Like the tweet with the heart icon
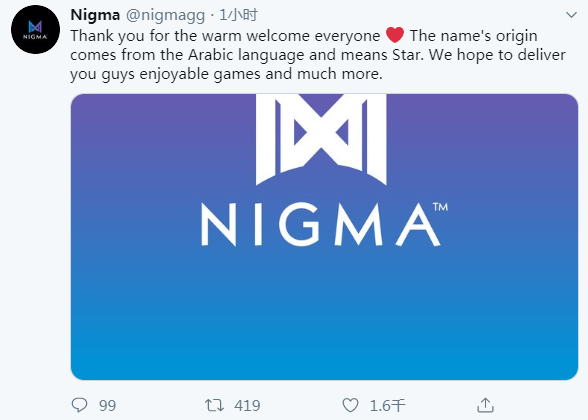 [x=350, y=405]
